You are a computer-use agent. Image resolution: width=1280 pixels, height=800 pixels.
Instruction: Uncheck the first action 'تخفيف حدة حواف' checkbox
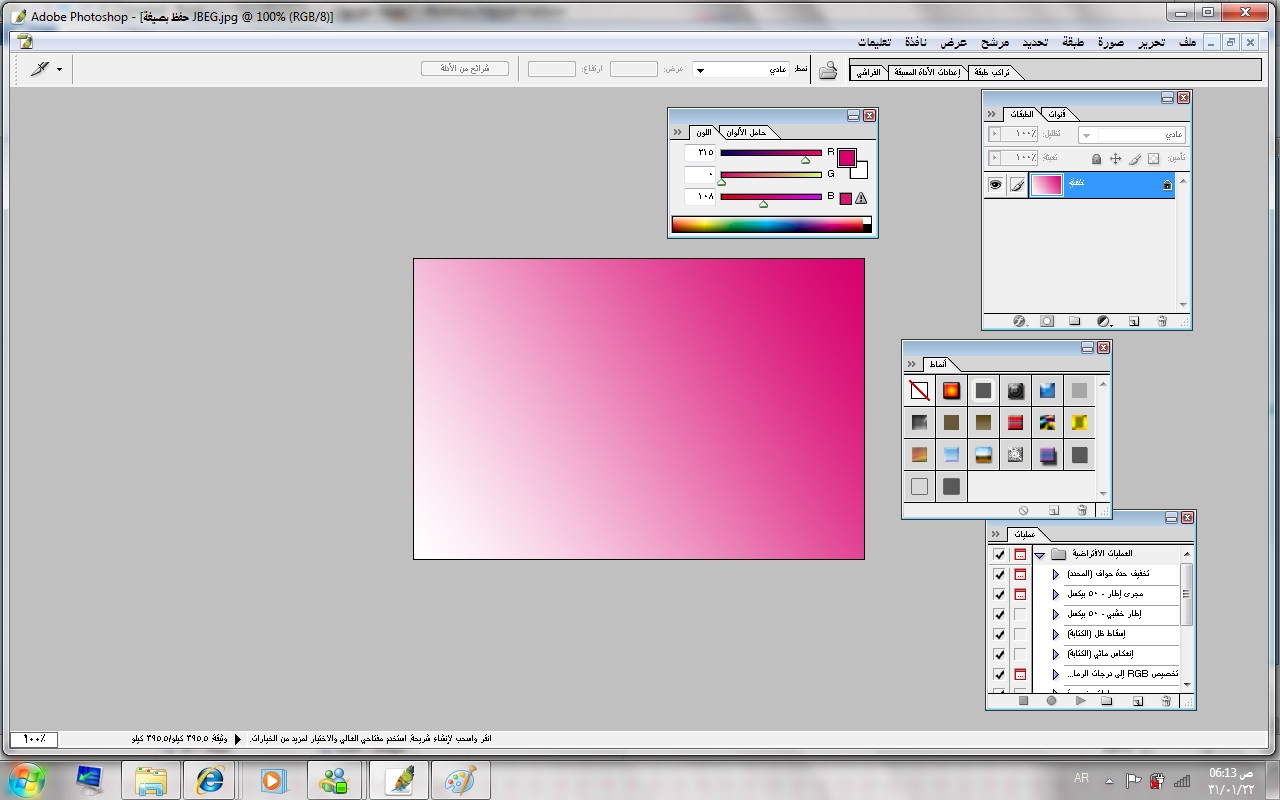(999, 574)
